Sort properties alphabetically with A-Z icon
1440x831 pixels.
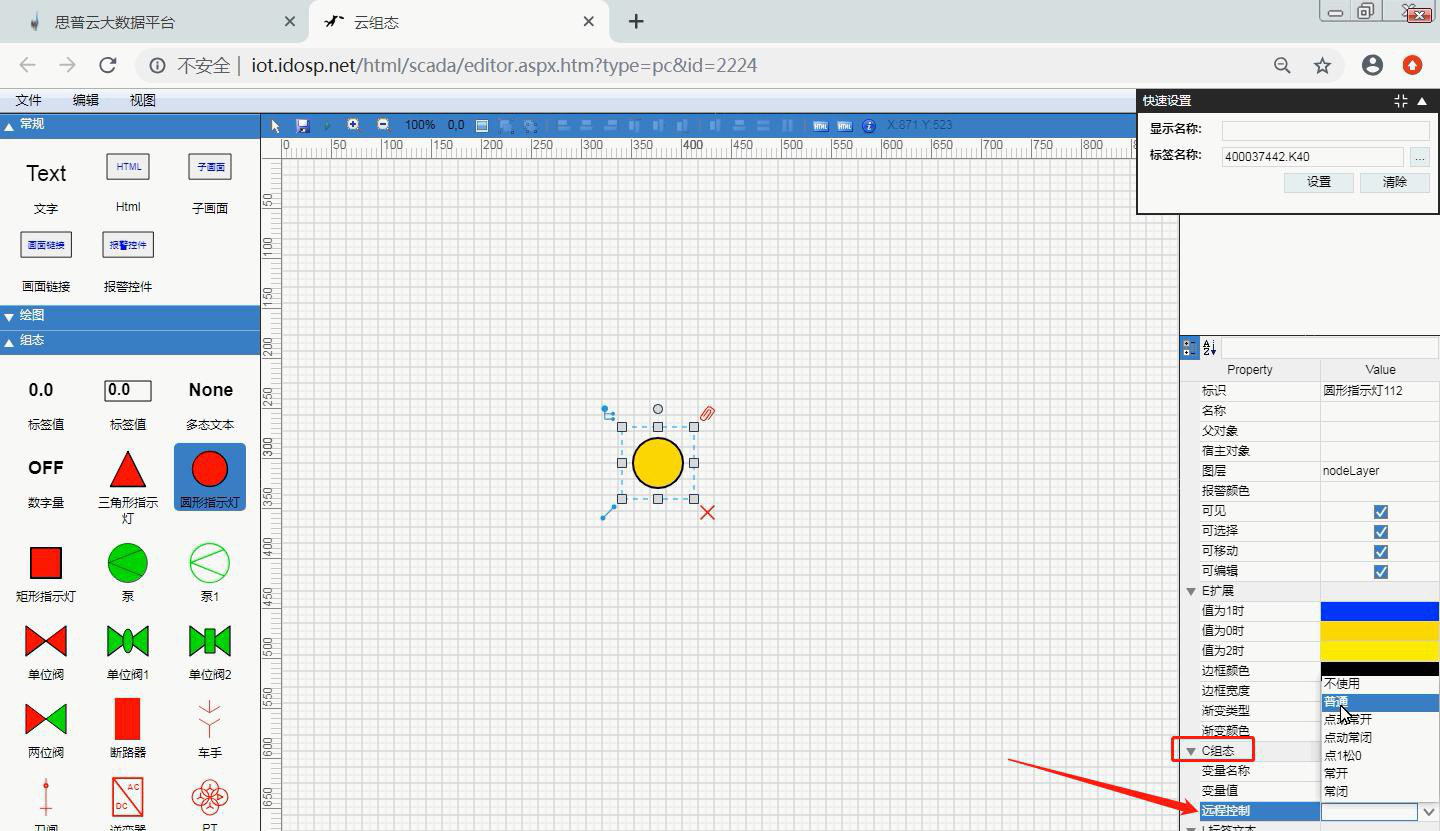(1209, 348)
